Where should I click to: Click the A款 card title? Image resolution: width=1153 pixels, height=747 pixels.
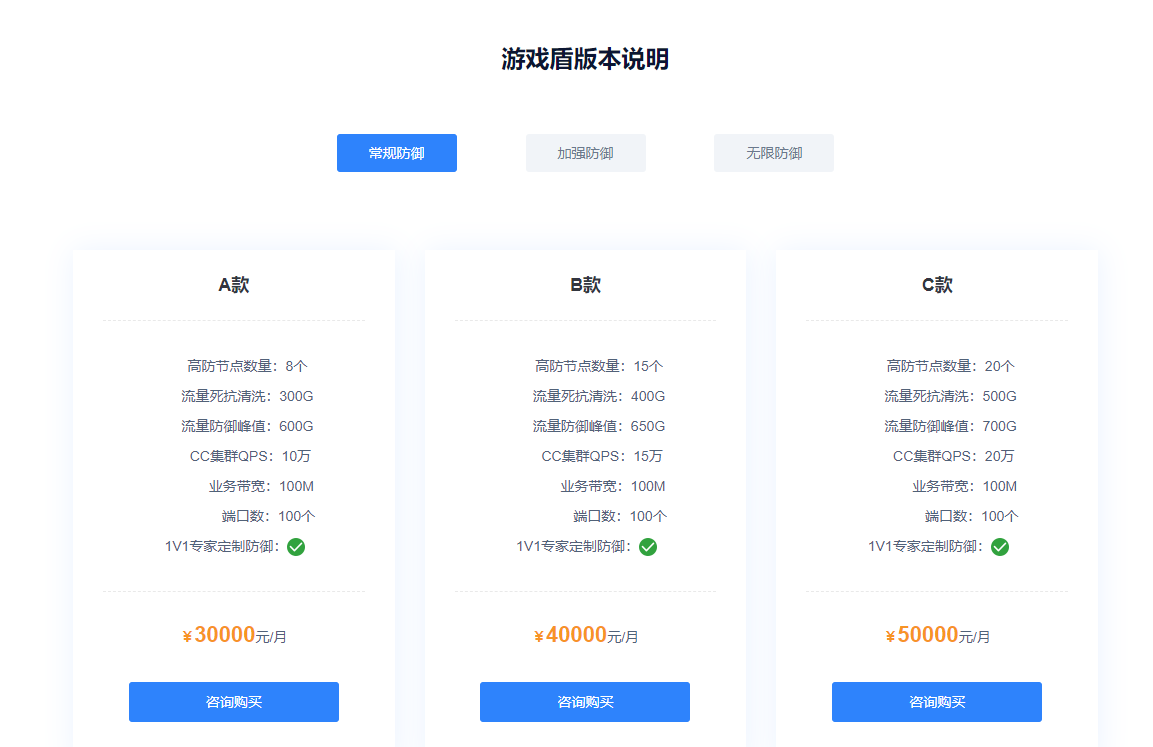point(234,285)
